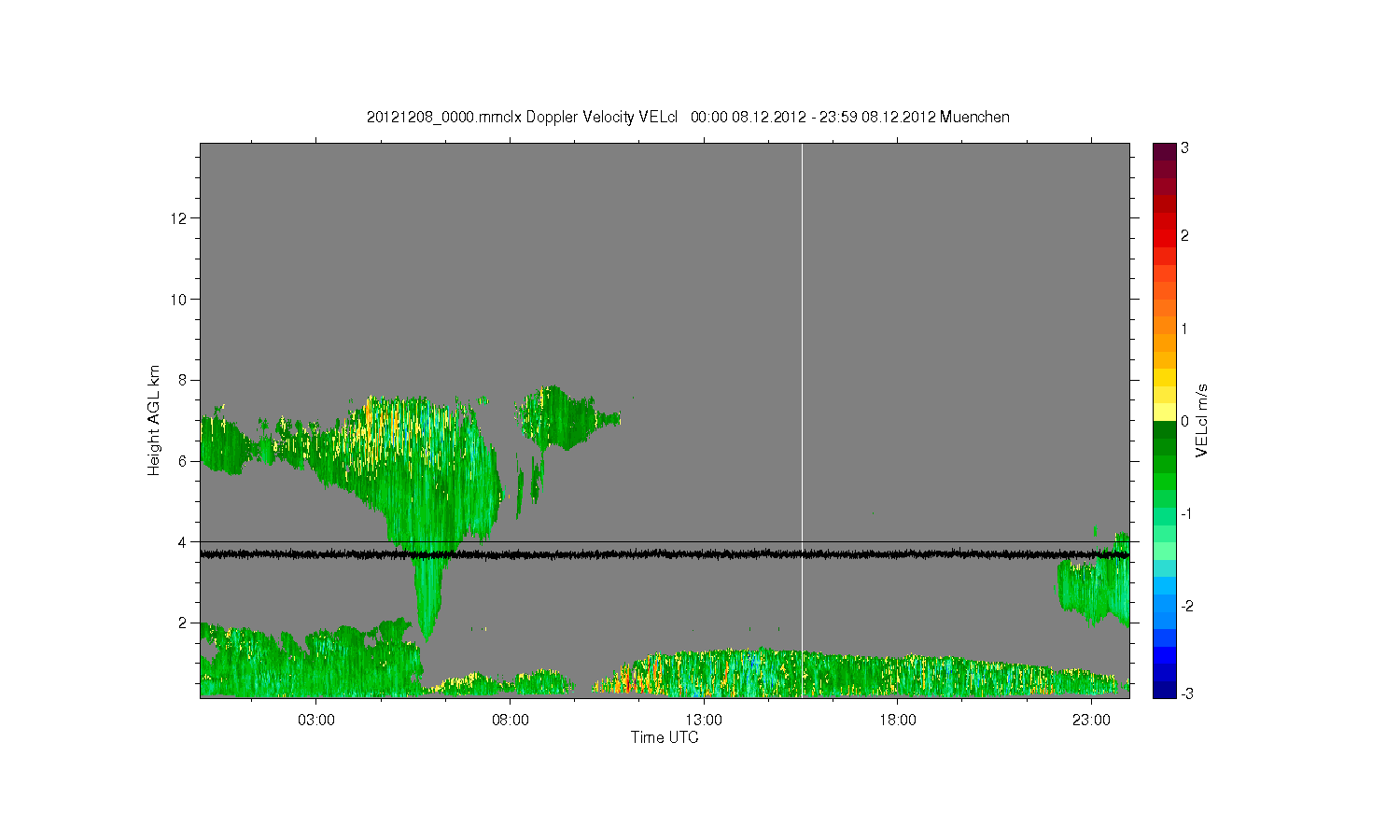Click the white vertical data-gap line in the plot
Image resolution: width=1400 pixels, height=840 pixels.
pos(802,420)
